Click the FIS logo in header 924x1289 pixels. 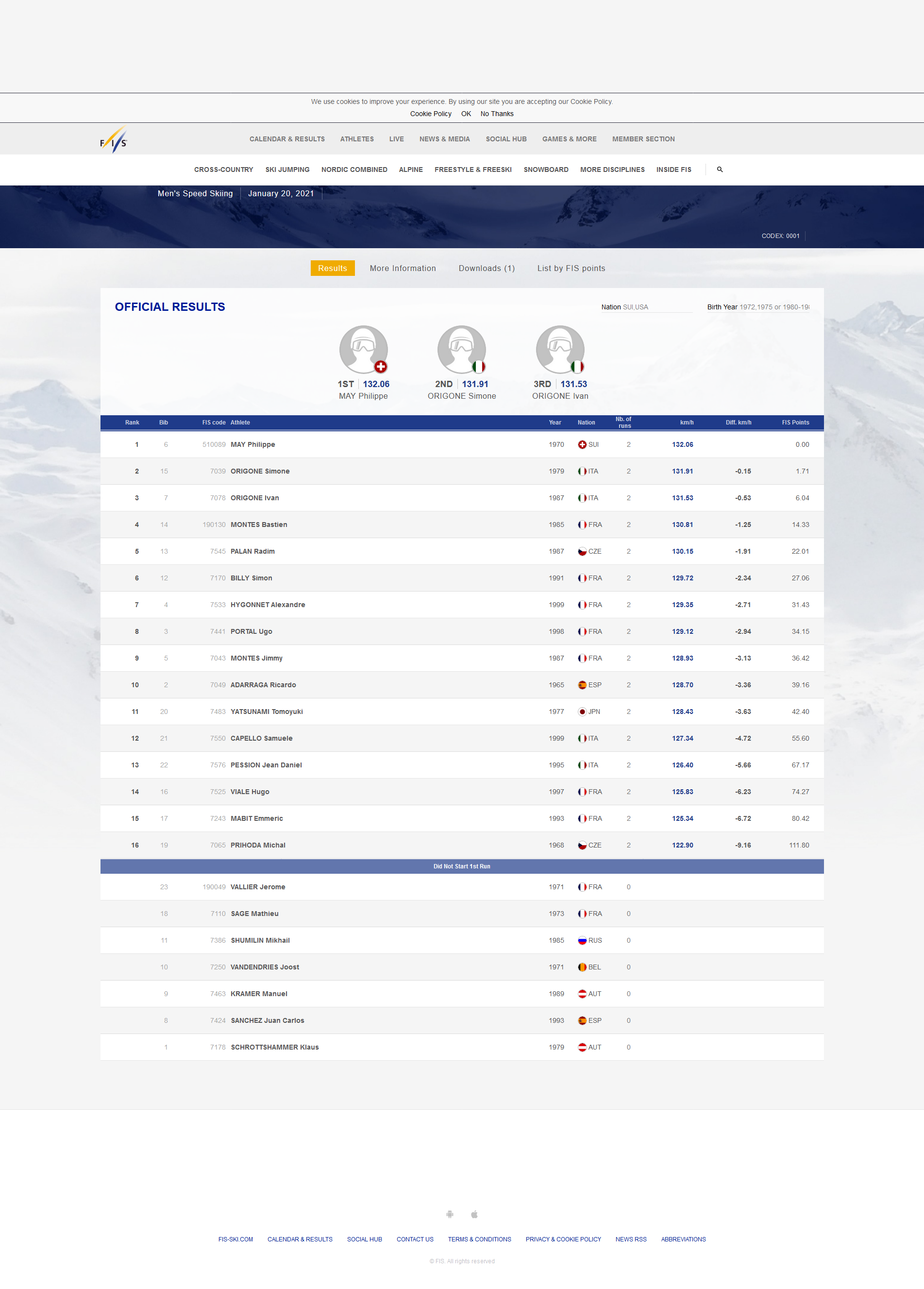[114, 140]
